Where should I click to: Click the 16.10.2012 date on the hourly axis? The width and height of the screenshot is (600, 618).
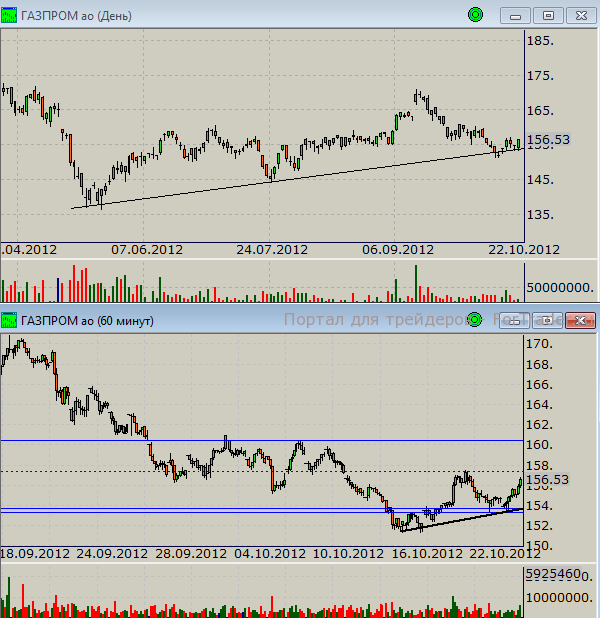click(x=427, y=554)
